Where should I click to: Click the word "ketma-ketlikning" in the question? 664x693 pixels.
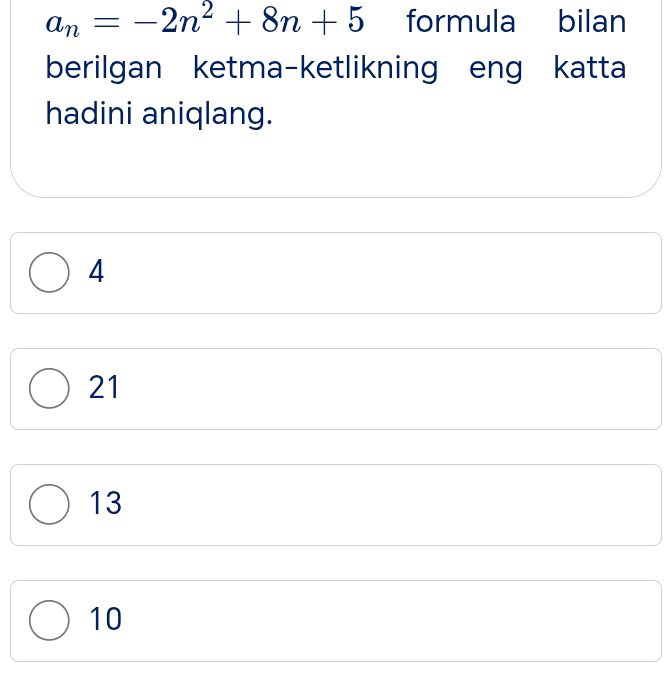[x=315, y=69]
